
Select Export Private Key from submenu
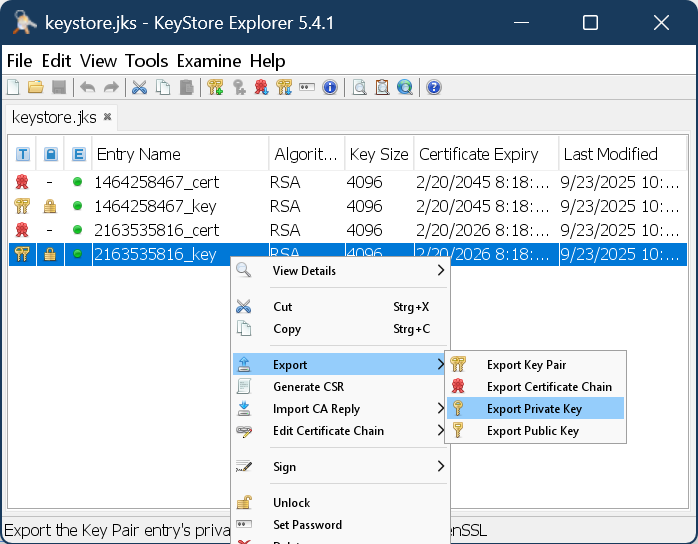pyautogui.click(x=534, y=409)
